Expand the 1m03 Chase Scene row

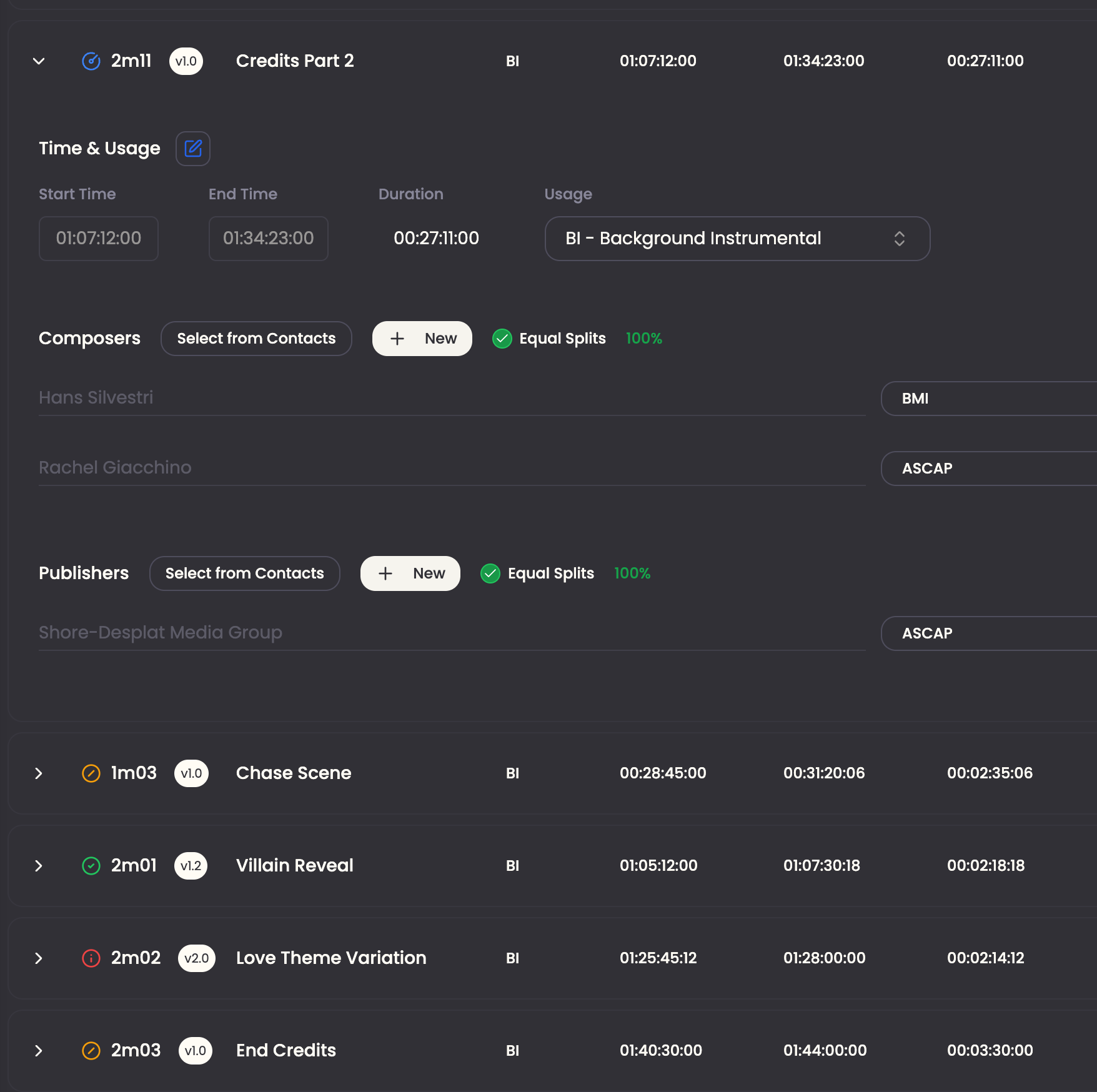[x=39, y=773]
